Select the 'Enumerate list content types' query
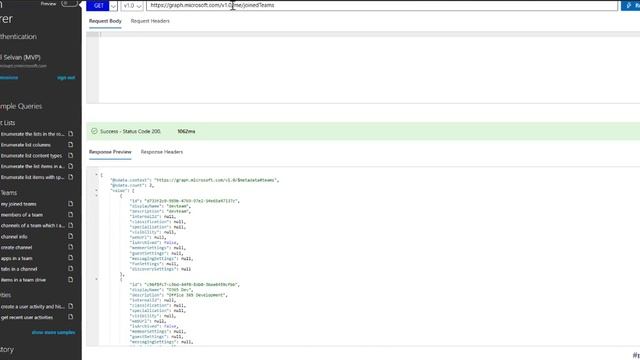 [x=31, y=156]
